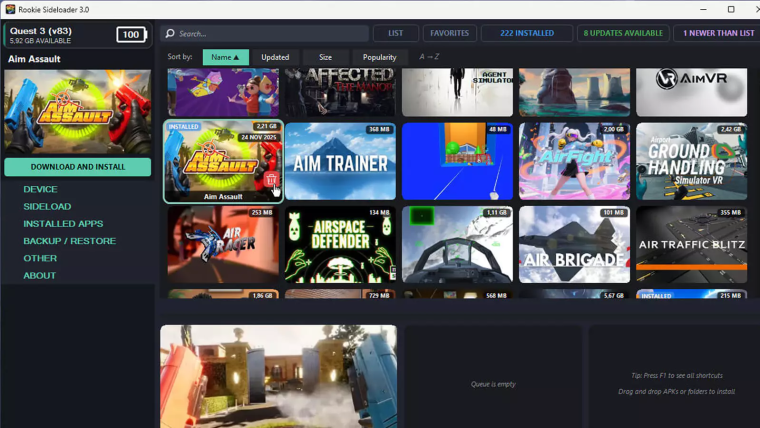Click the search games input field

pos(270,33)
